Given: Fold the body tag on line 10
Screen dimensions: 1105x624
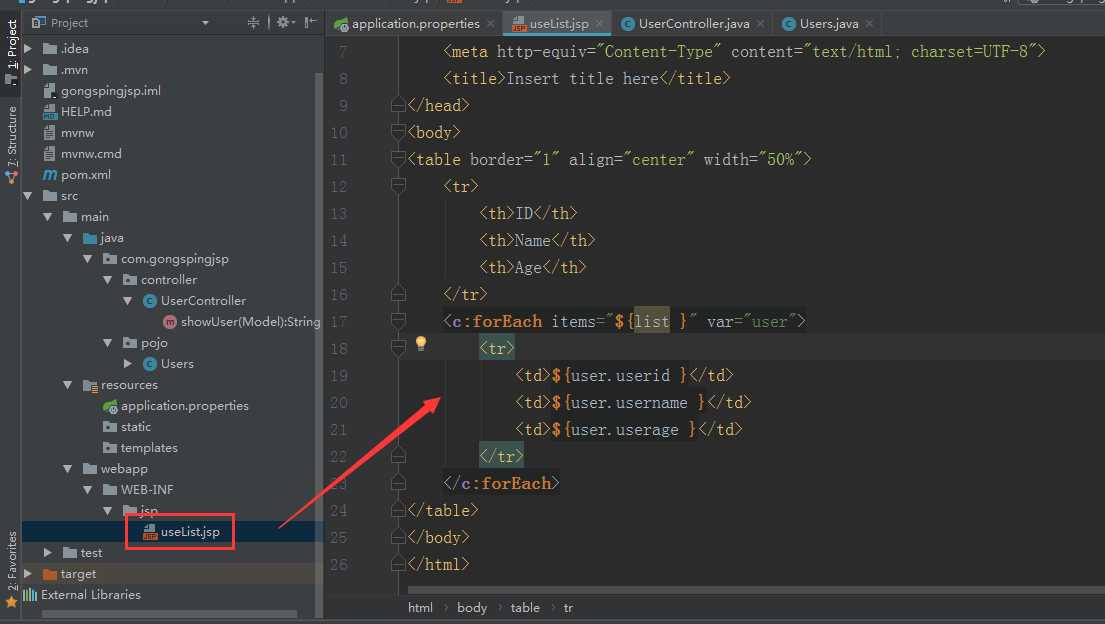Looking at the screenshot, I should (398, 133).
